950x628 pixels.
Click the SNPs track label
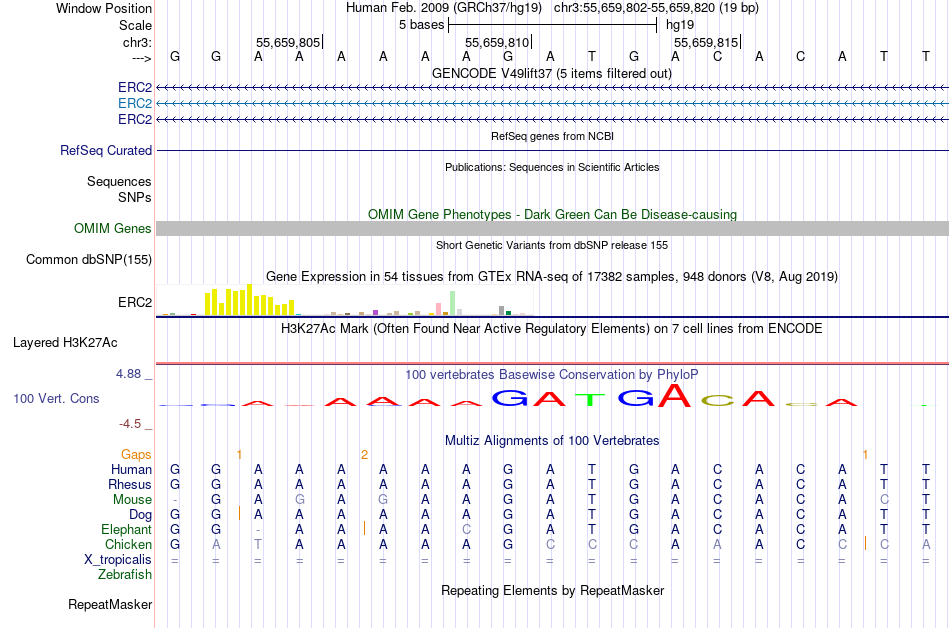point(135,197)
